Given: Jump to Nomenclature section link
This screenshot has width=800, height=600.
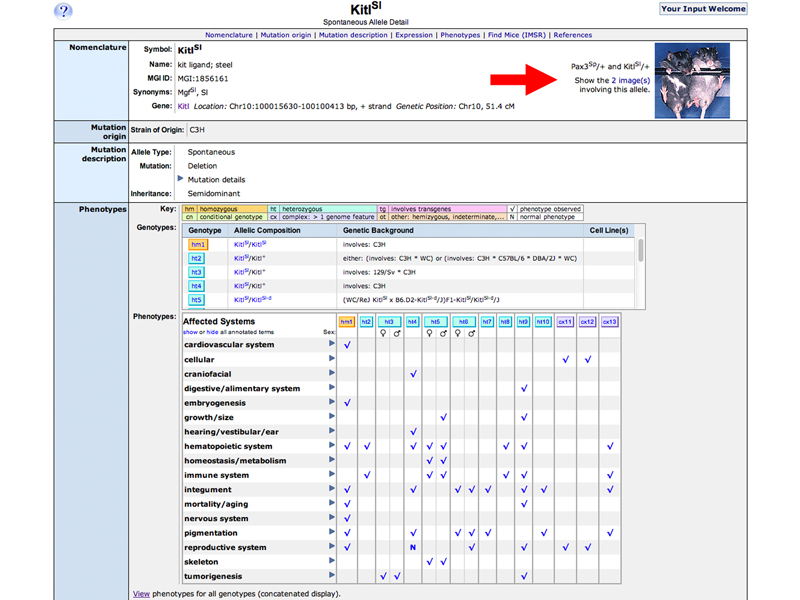Looking at the screenshot, I should point(229,35).
